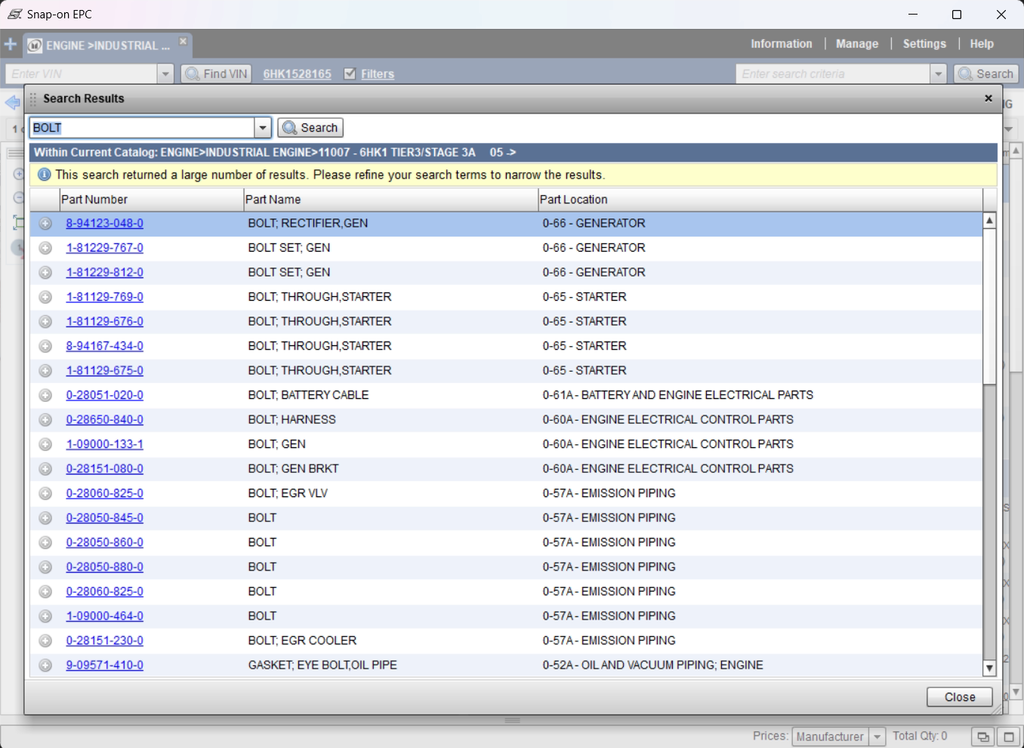Click the results list vertical scrollbar thumb
Screen dimensions: 1024x748
point(989,306)
